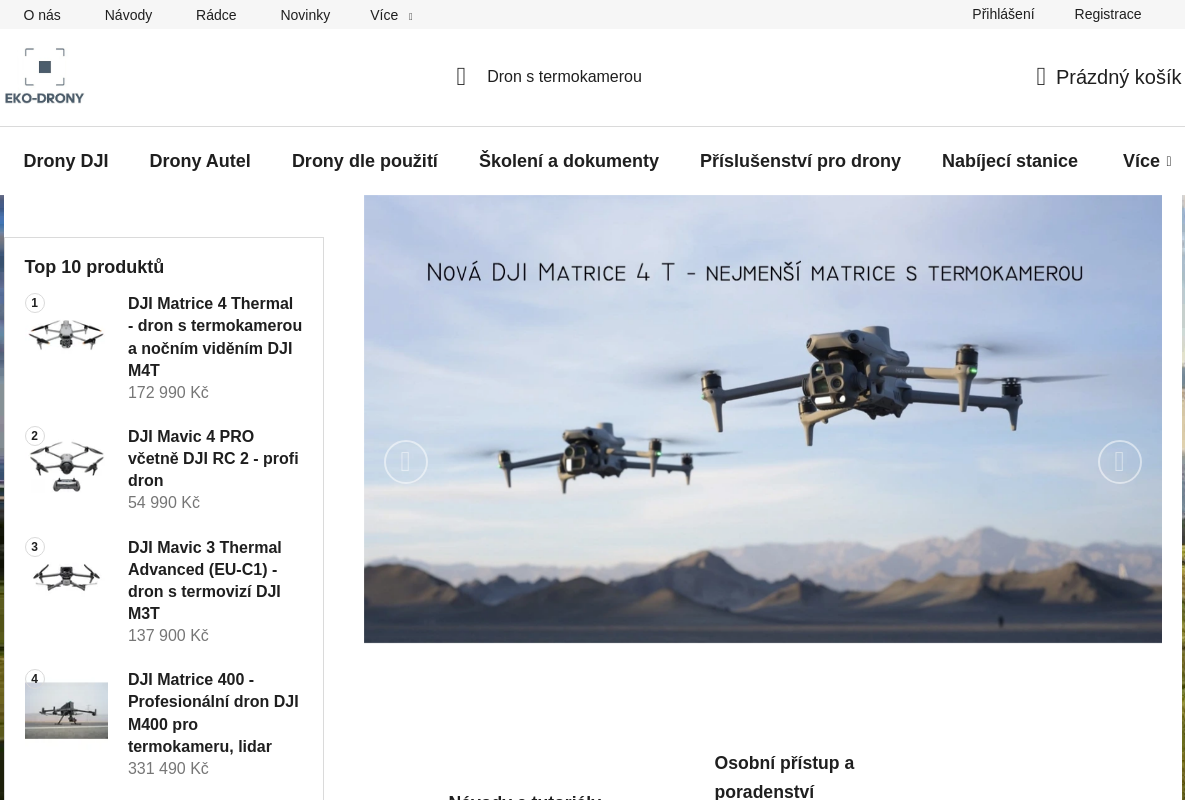Open DJI Mavic 3 Thermal Advanced link
Viewport: 1200px width, 800px height.
pyautogui.click(x=205, y=580)
